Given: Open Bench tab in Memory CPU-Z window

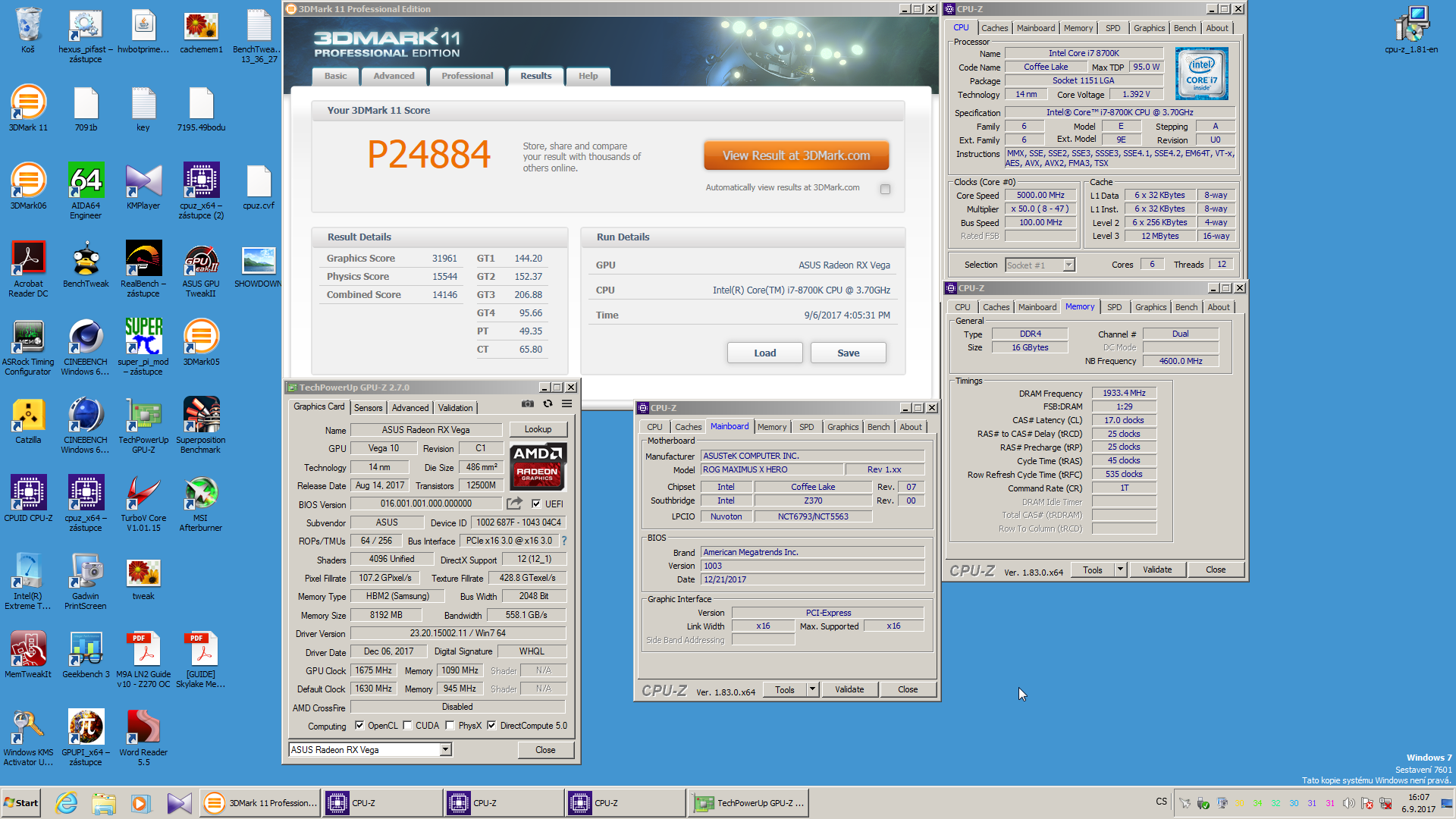Looking at the screenshot, I should tap(1187, 307).
